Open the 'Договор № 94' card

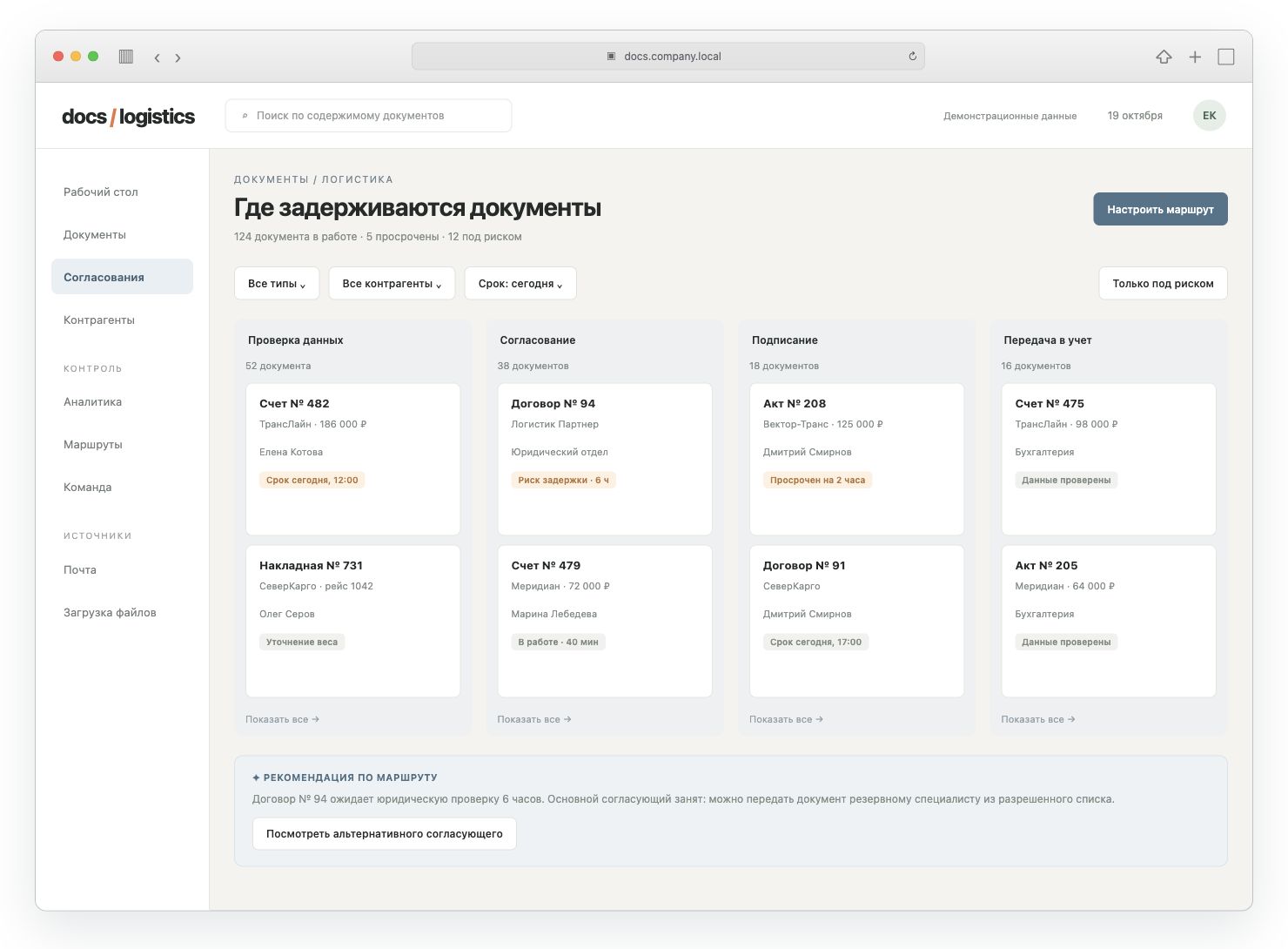[605, 459]
